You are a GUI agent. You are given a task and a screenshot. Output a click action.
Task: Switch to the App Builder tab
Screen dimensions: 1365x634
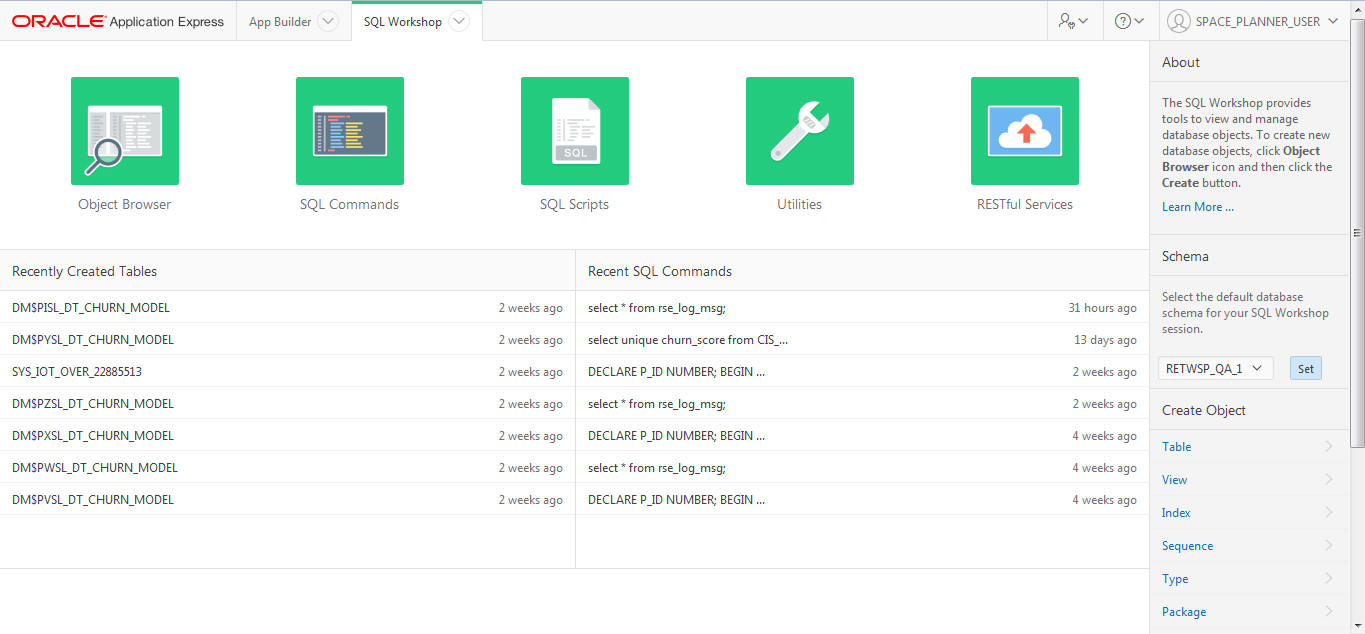pos(280,21)
